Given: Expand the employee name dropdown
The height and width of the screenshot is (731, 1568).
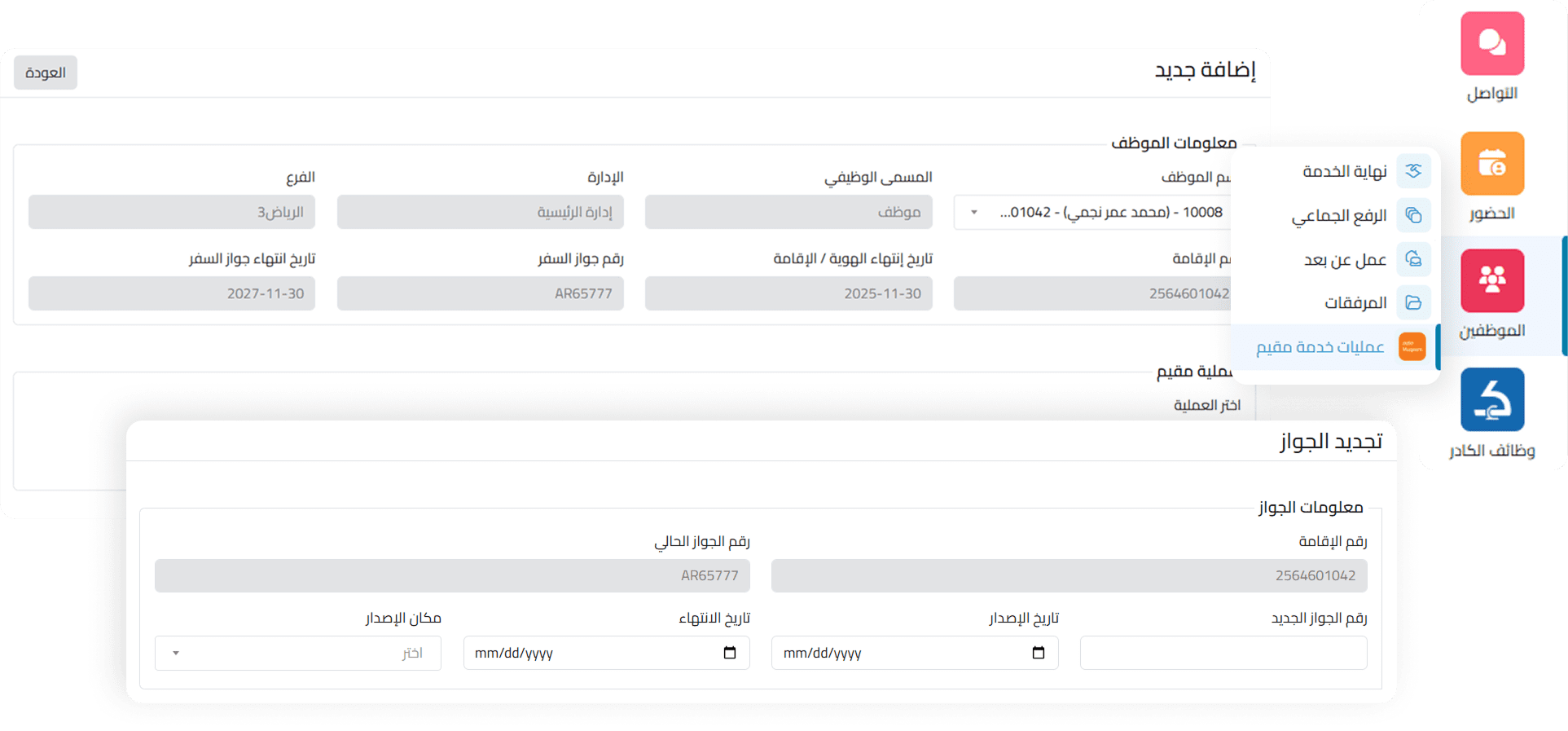Looking at the screenshot, I should tap(973, 213).
